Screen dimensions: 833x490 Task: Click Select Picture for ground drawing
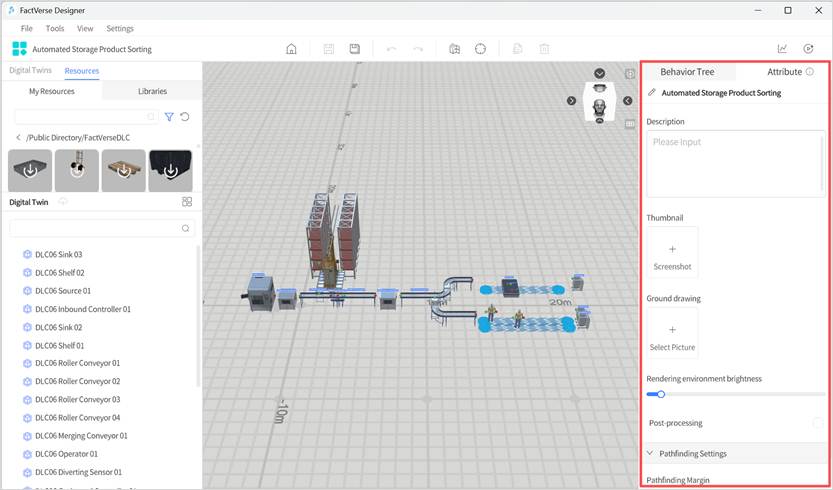click(672, 334)
